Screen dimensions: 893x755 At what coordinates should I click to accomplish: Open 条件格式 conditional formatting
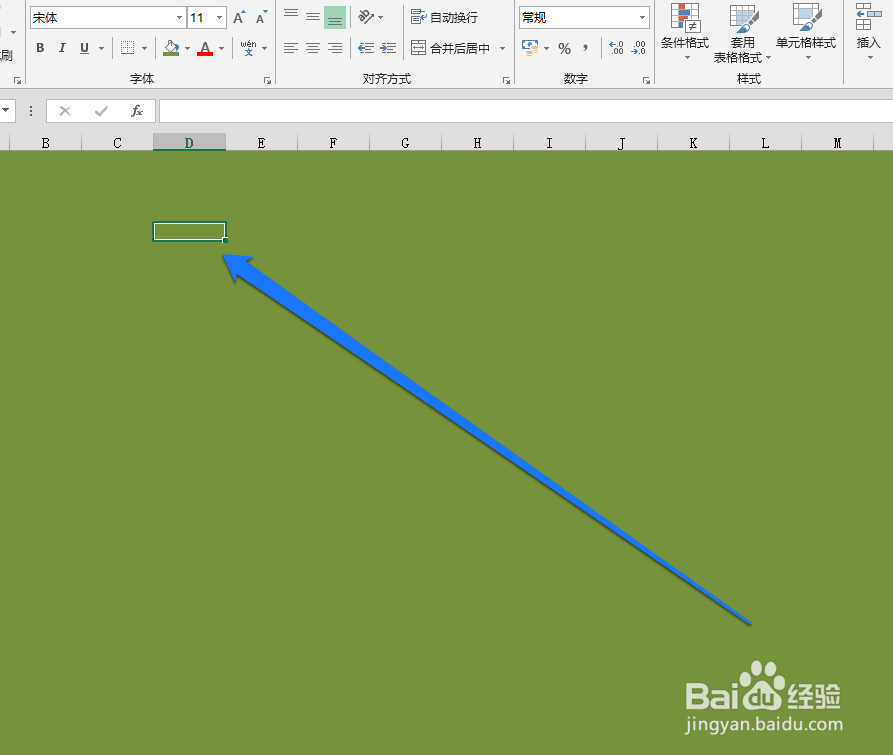(685, 33)
